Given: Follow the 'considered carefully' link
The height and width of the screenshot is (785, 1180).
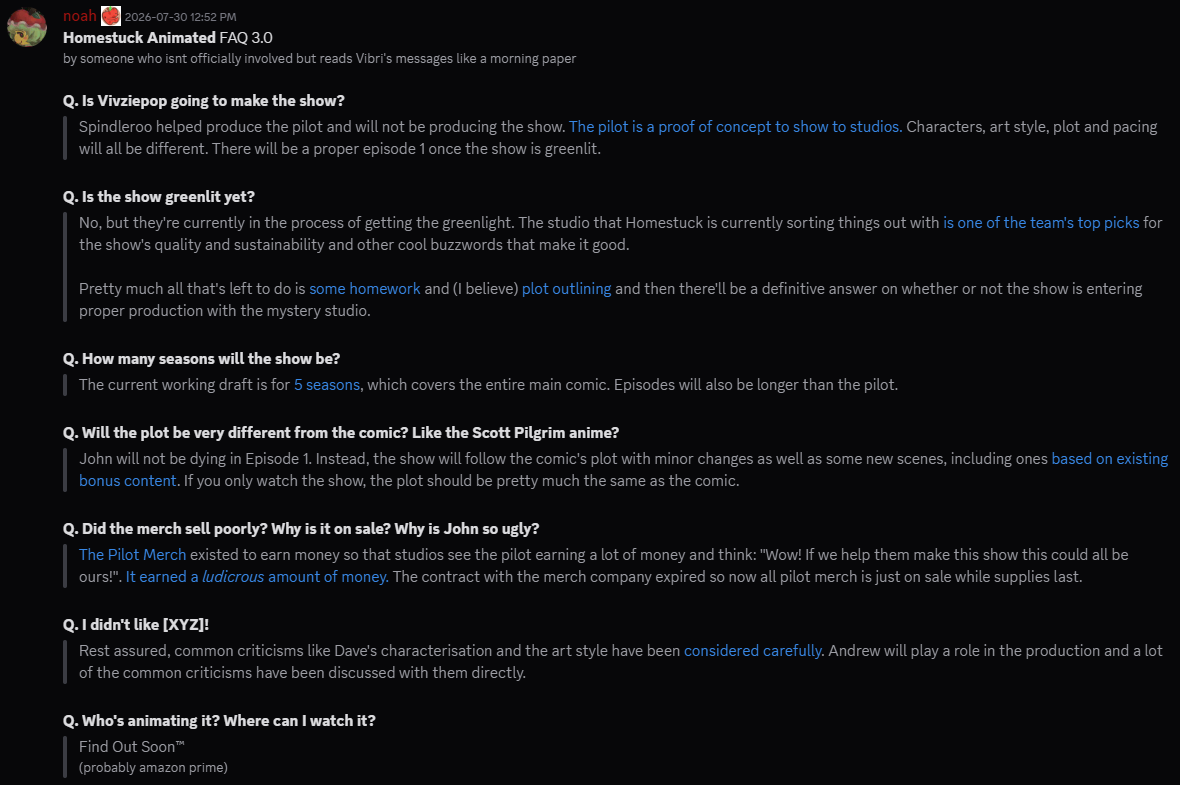Looking at the screenshot, I should pyautogui.click(x=753, y=650).
